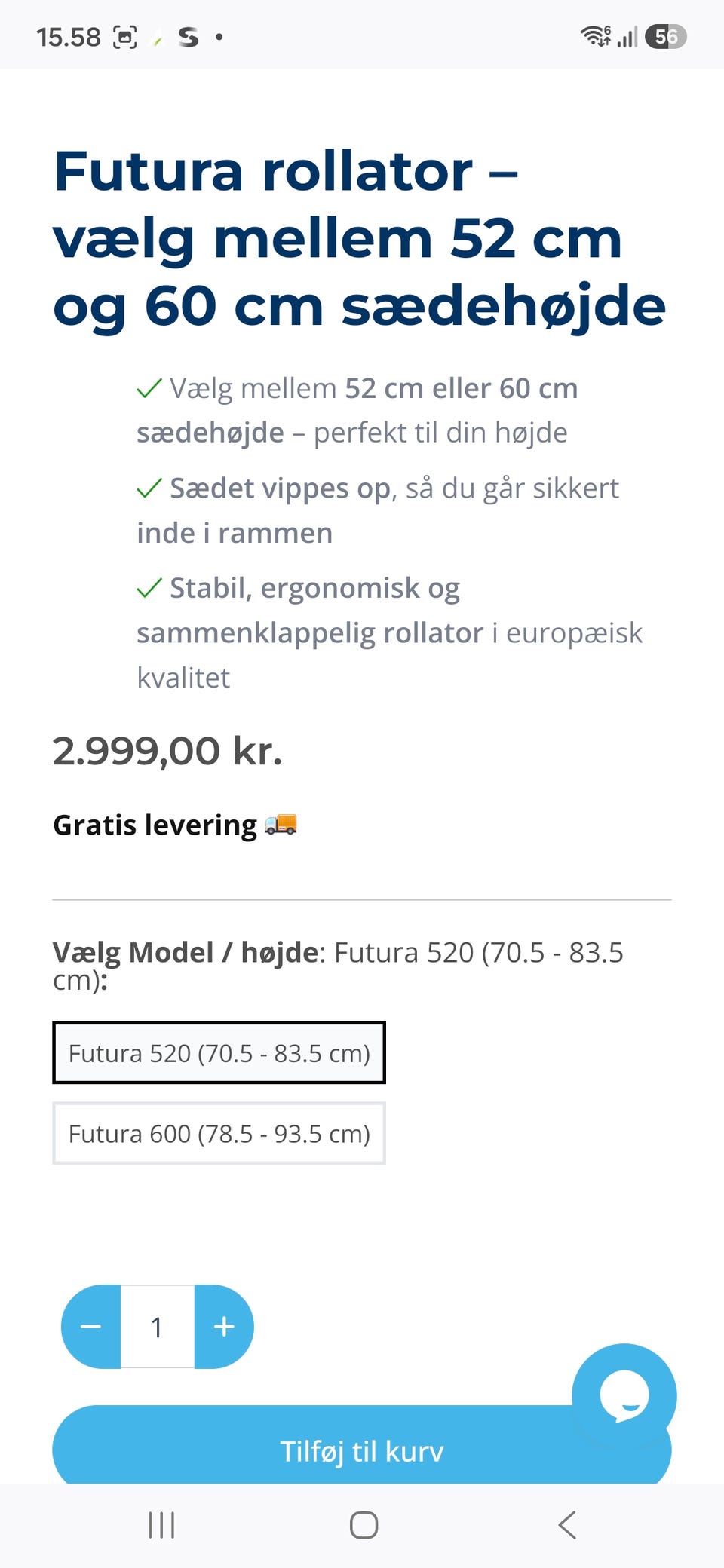Select the Futura 520 (70.5 - 83.5 cm) option
The height and width of the screenshot is (1568, 724).
(x=219, y=1053)
